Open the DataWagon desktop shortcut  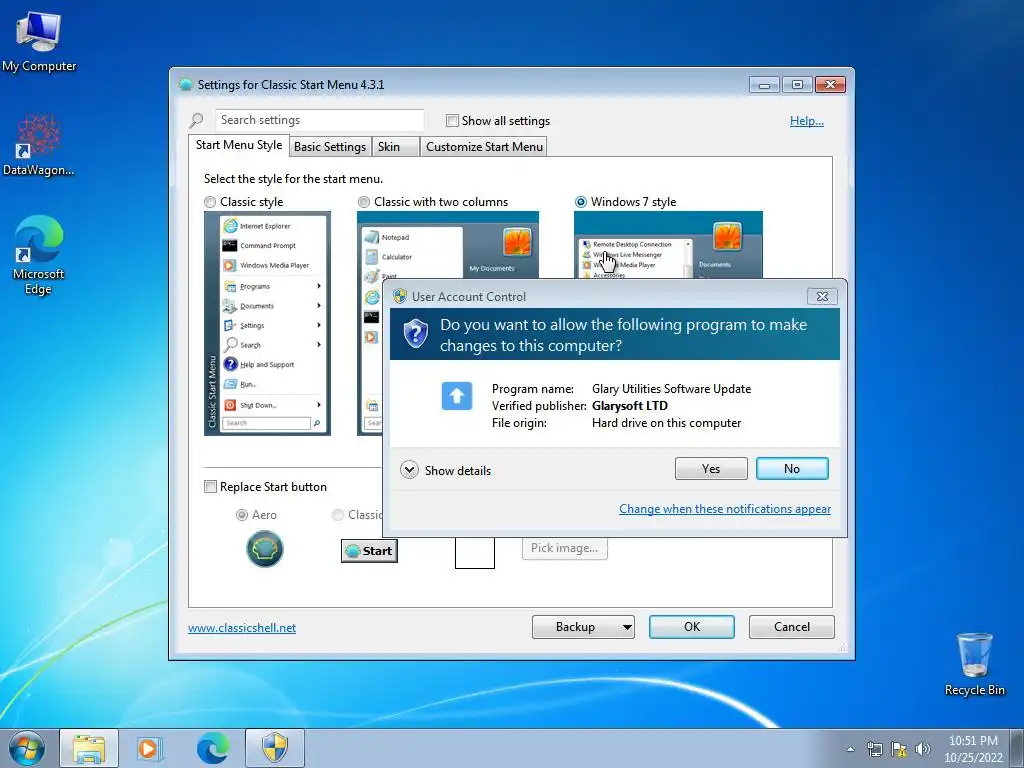click(x=39, y=145)
